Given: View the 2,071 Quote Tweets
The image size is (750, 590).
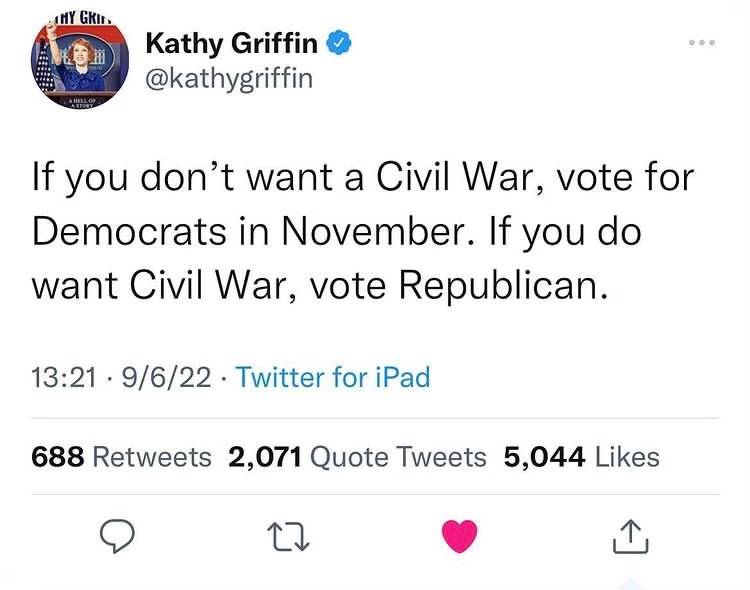Looking at the screenshot, I should pos(357,457).
